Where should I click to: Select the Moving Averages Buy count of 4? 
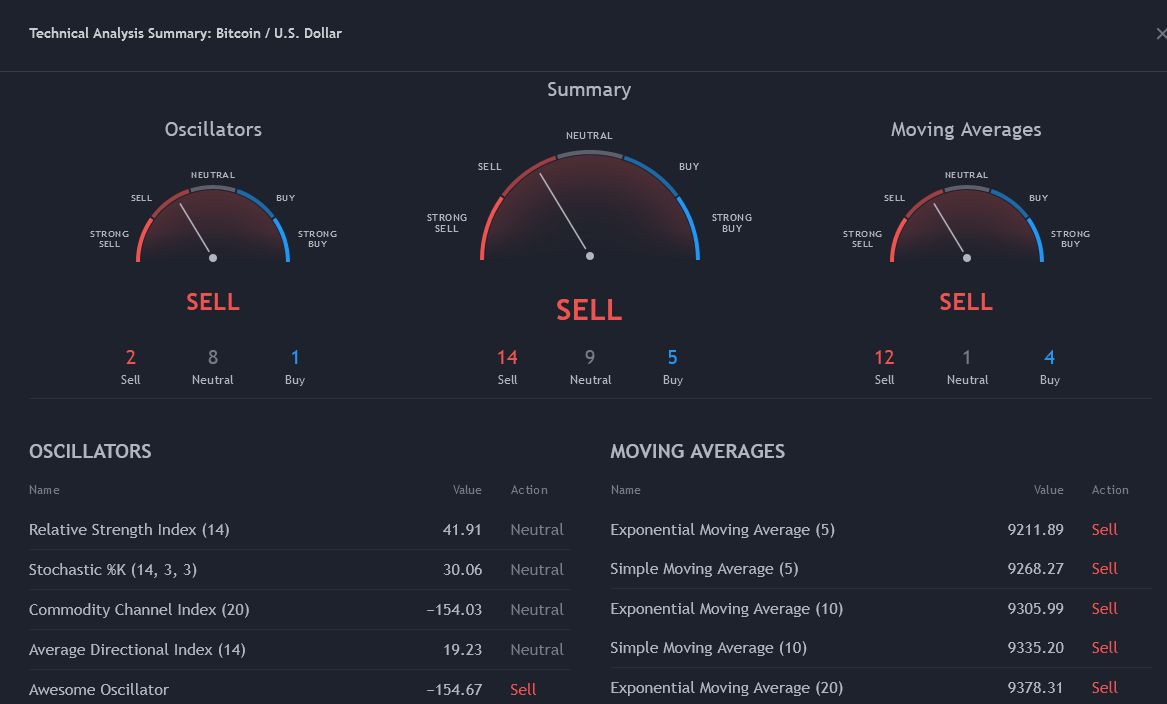coord(1049,357)
